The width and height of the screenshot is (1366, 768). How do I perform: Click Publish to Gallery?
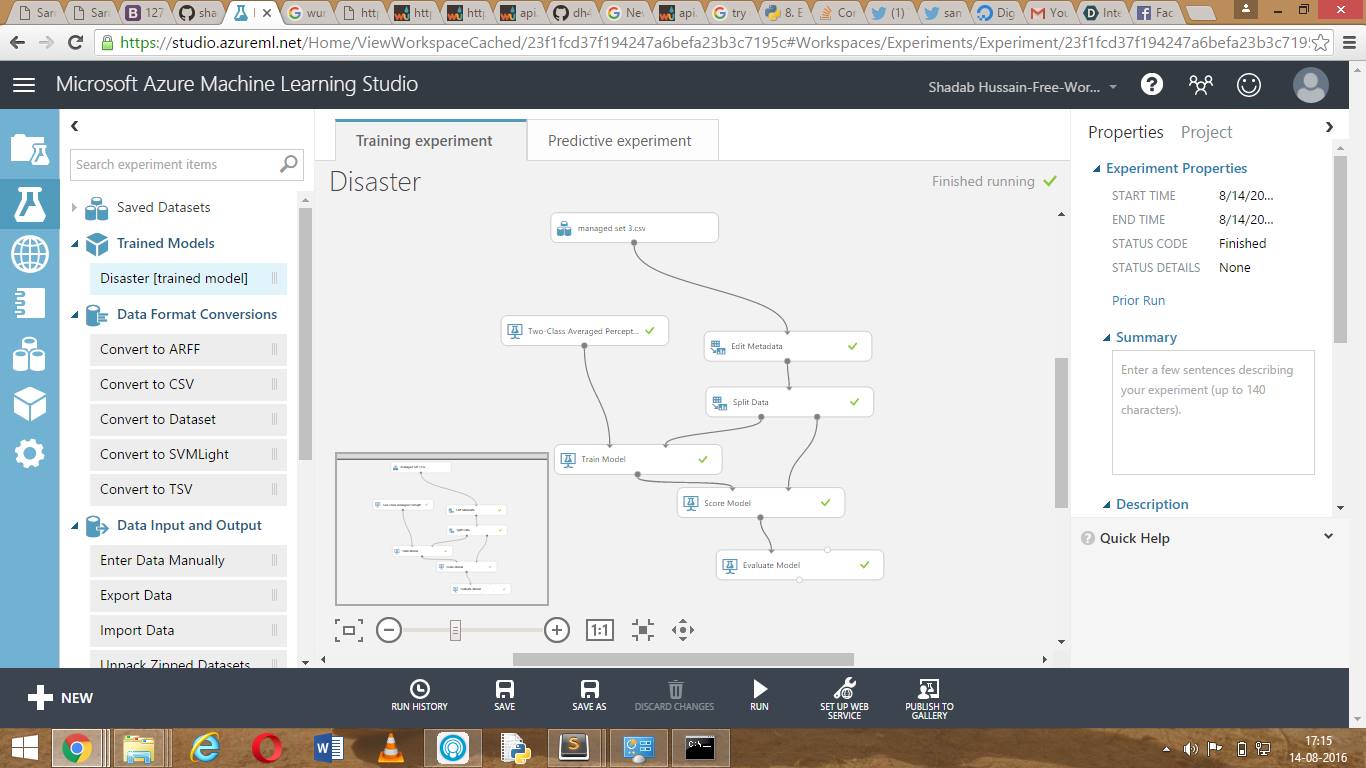coord(929,698)
